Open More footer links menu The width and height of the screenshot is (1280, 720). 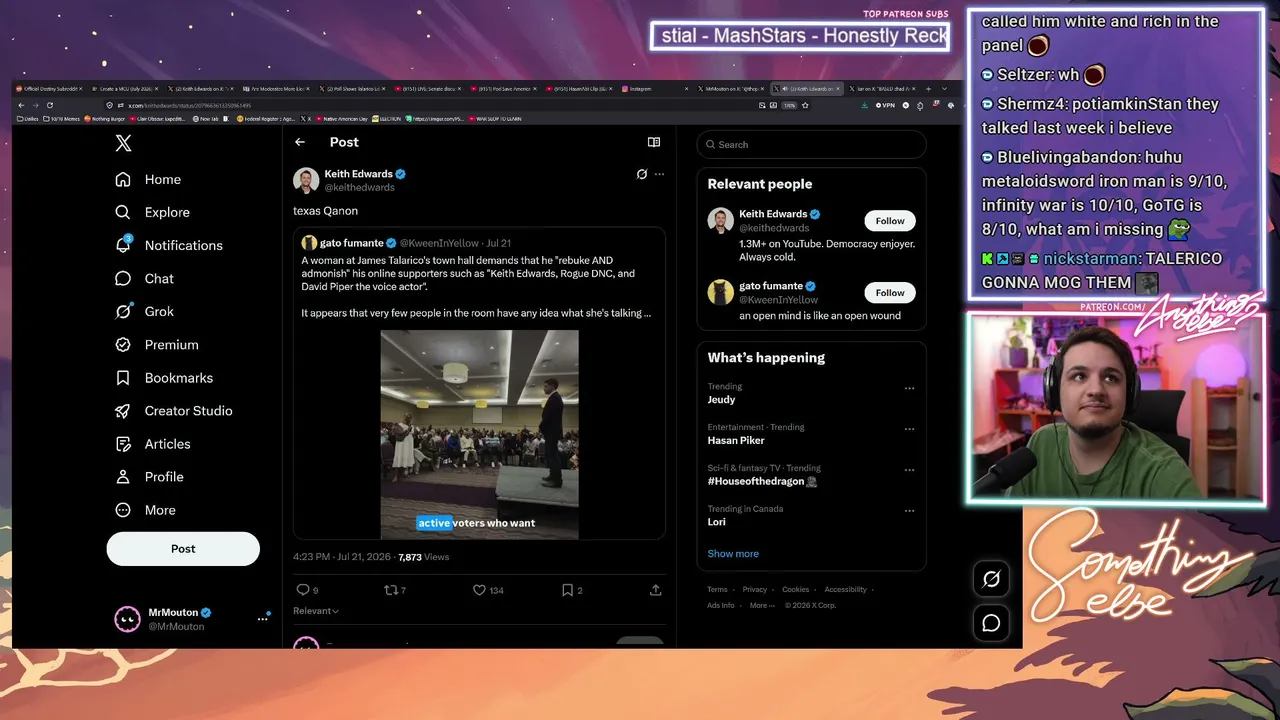pos(762,605)
